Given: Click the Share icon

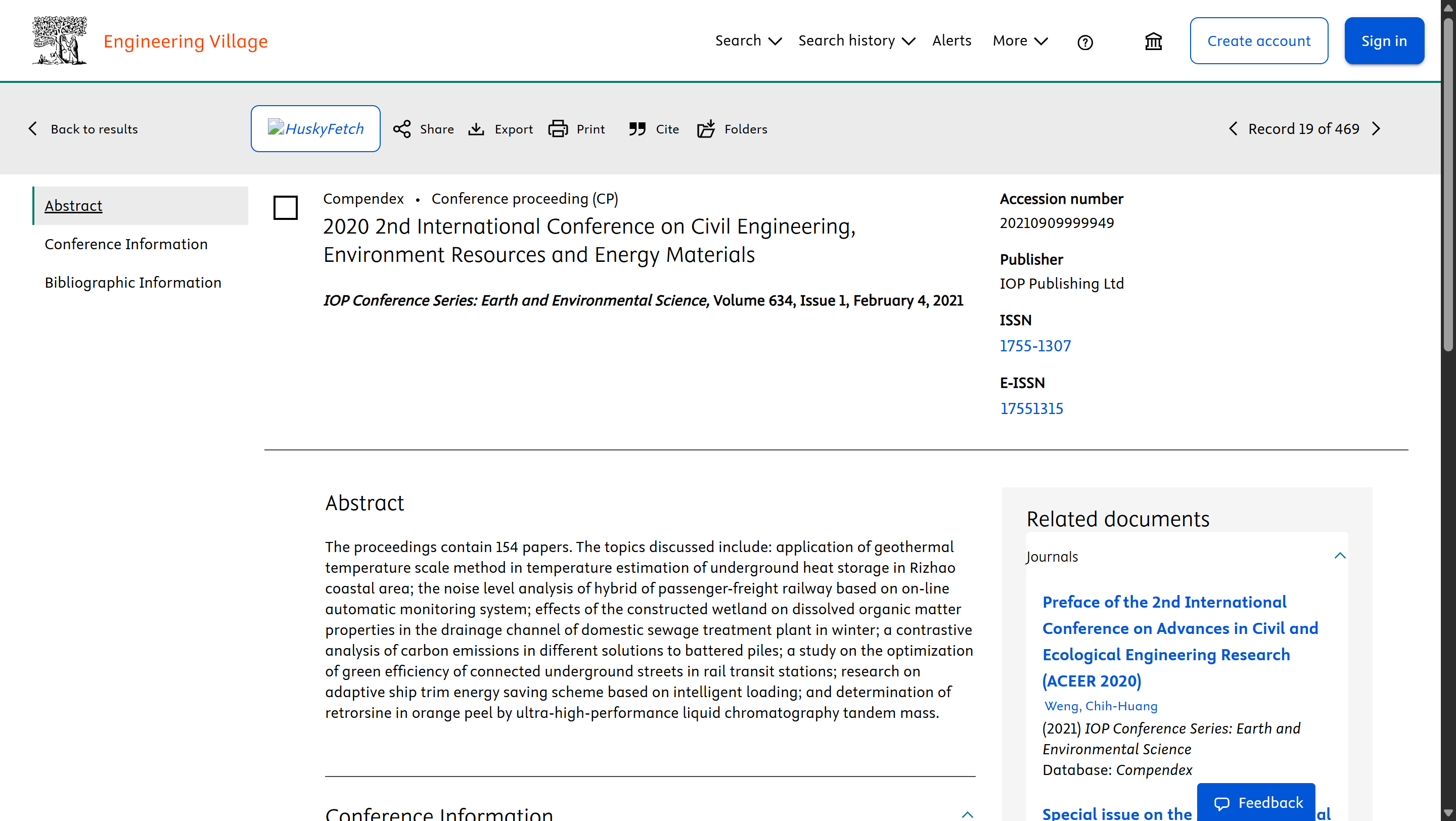Looking at the screenshot, I should [402, 129].
